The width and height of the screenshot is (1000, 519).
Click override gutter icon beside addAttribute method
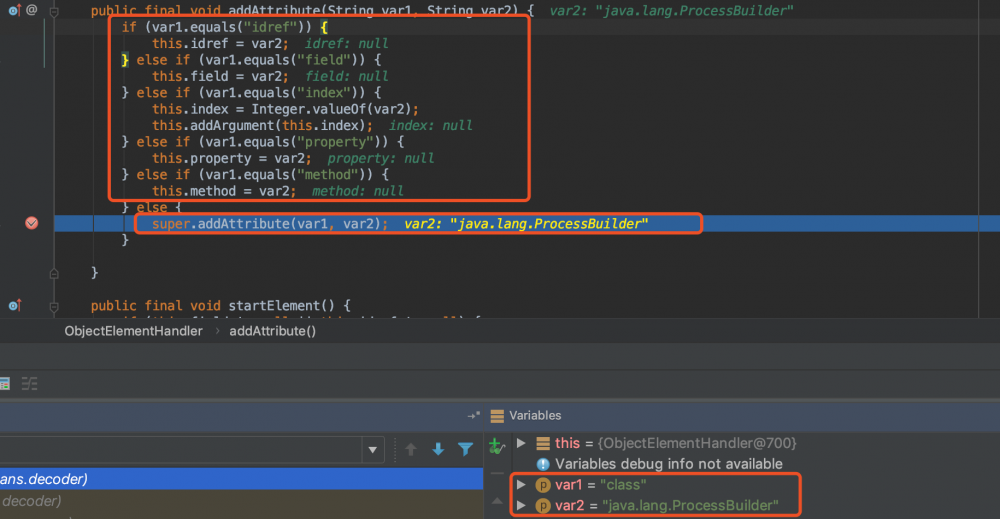coord(14,10)
